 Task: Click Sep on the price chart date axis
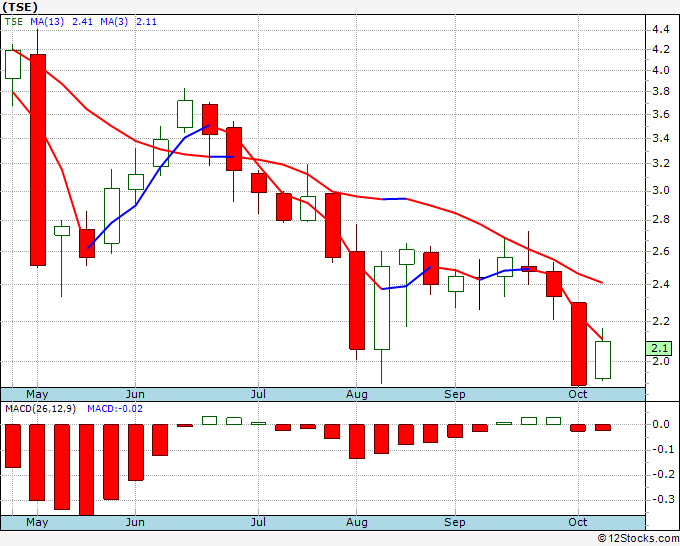pos(454,394)
